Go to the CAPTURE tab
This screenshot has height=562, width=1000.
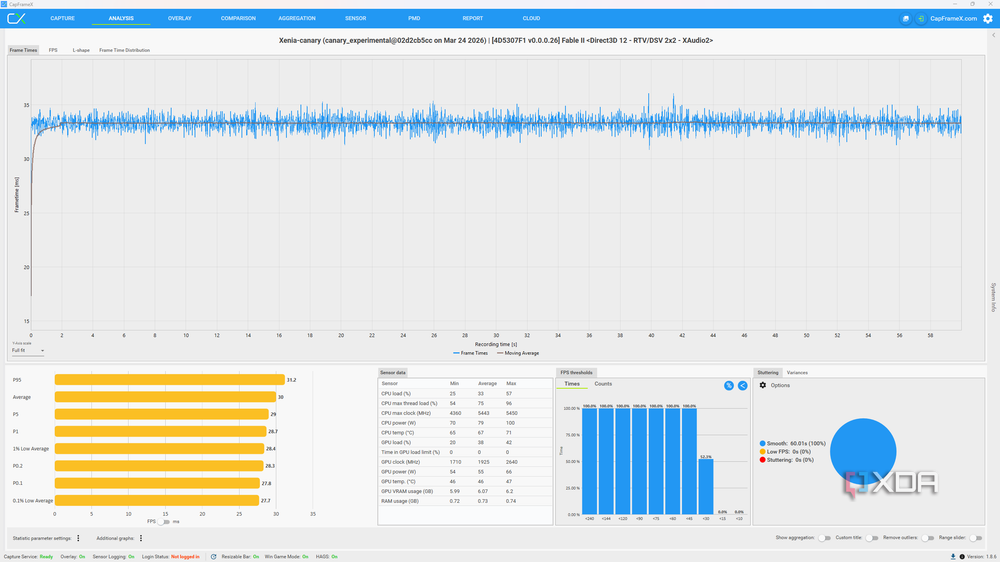62,18
